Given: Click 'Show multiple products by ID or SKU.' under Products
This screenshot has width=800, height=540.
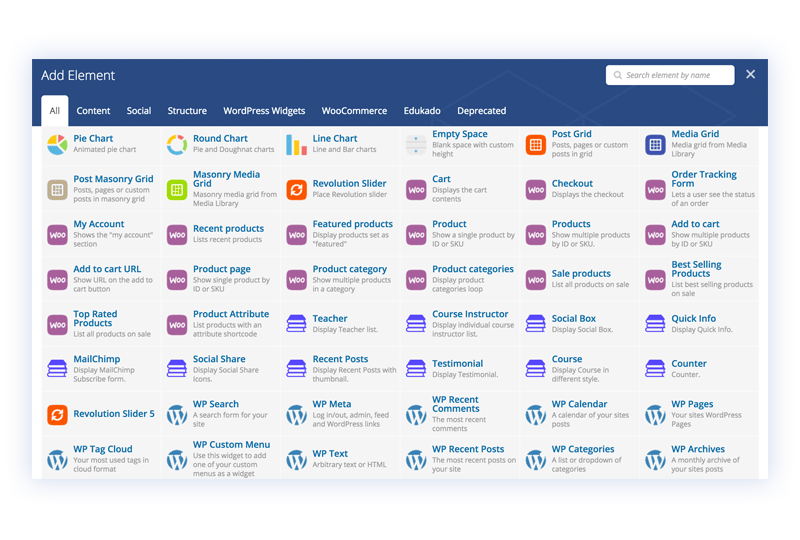Looking at the screenshot, I should pos(591,239).
